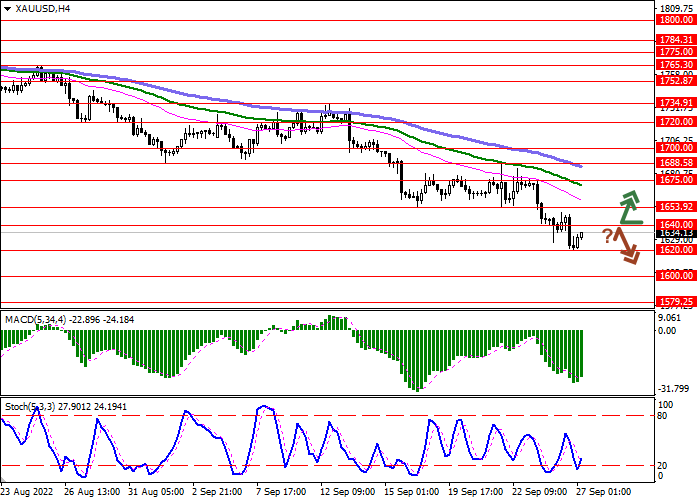Select the 1620.00 support price label
Viewport: 700px width, 500px height.
click(676, 250)
